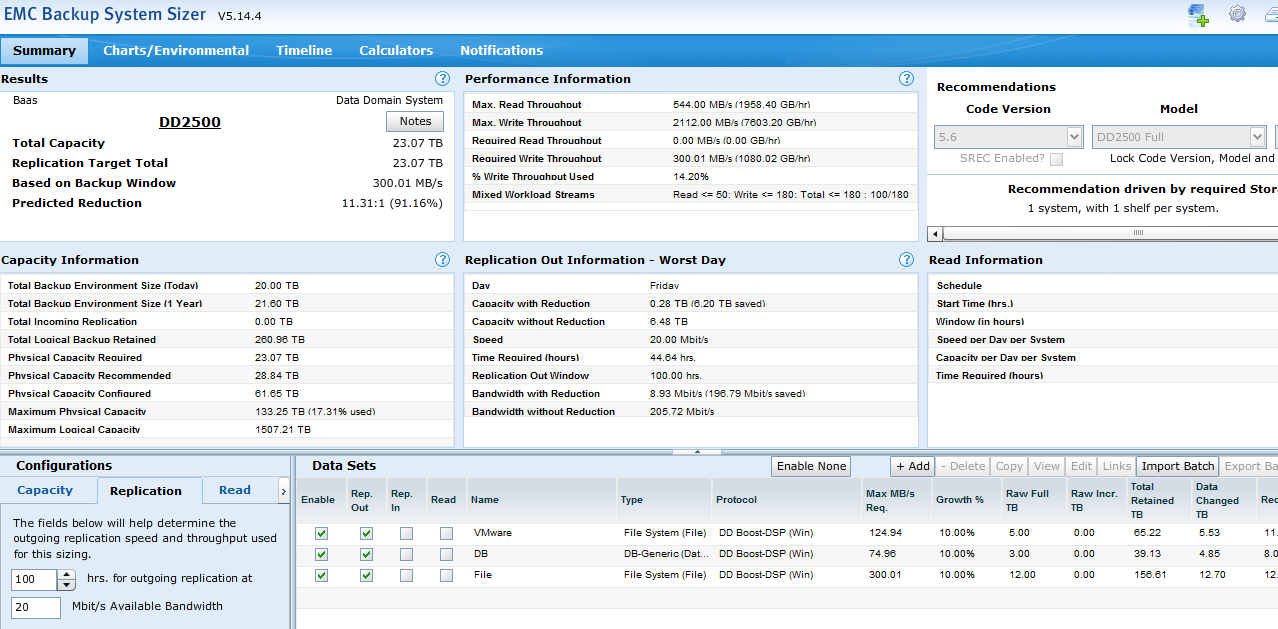
Task: Uncheck Enable for the File data set
Action: point(321,575)
